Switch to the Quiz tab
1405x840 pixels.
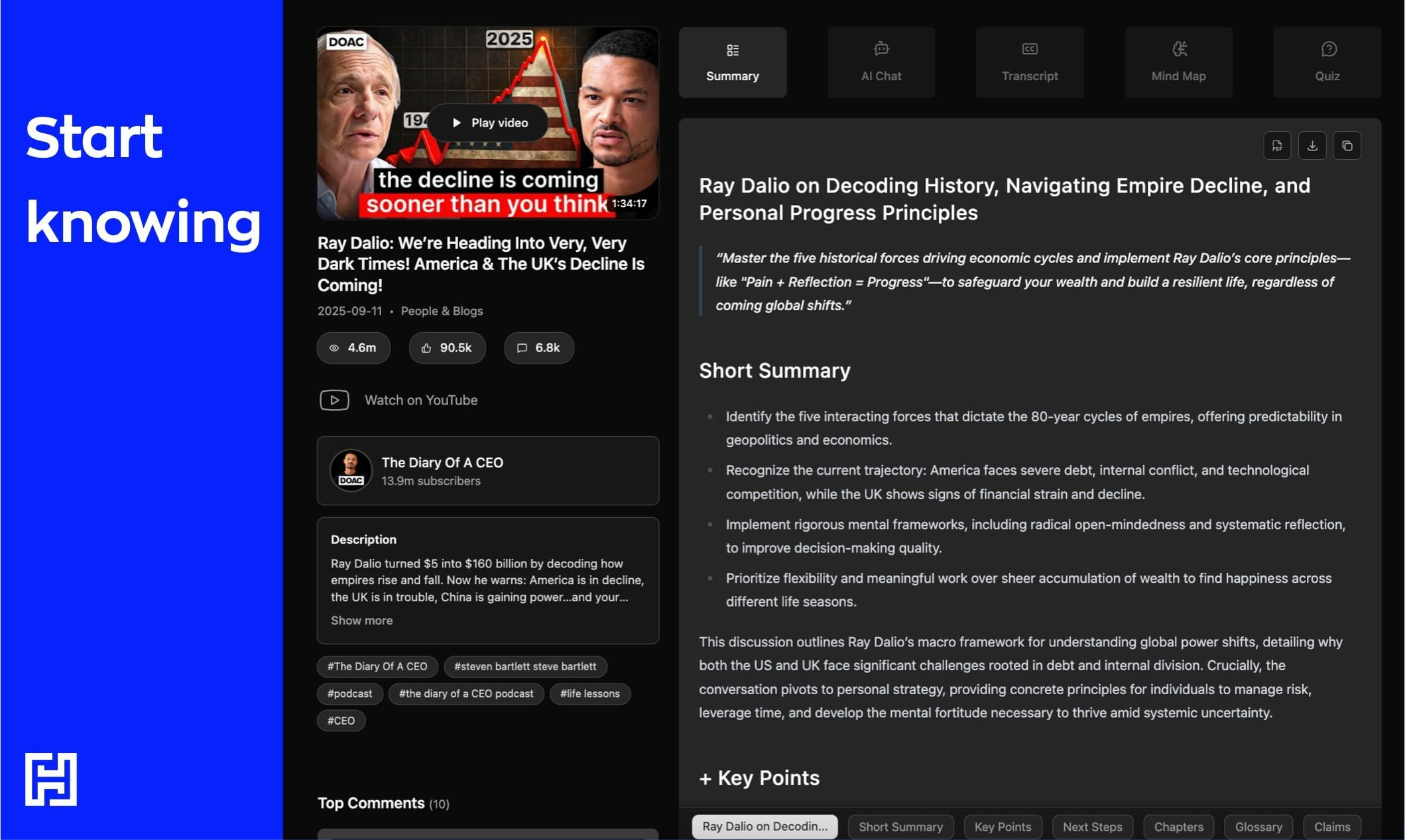tap(1327, 62)
